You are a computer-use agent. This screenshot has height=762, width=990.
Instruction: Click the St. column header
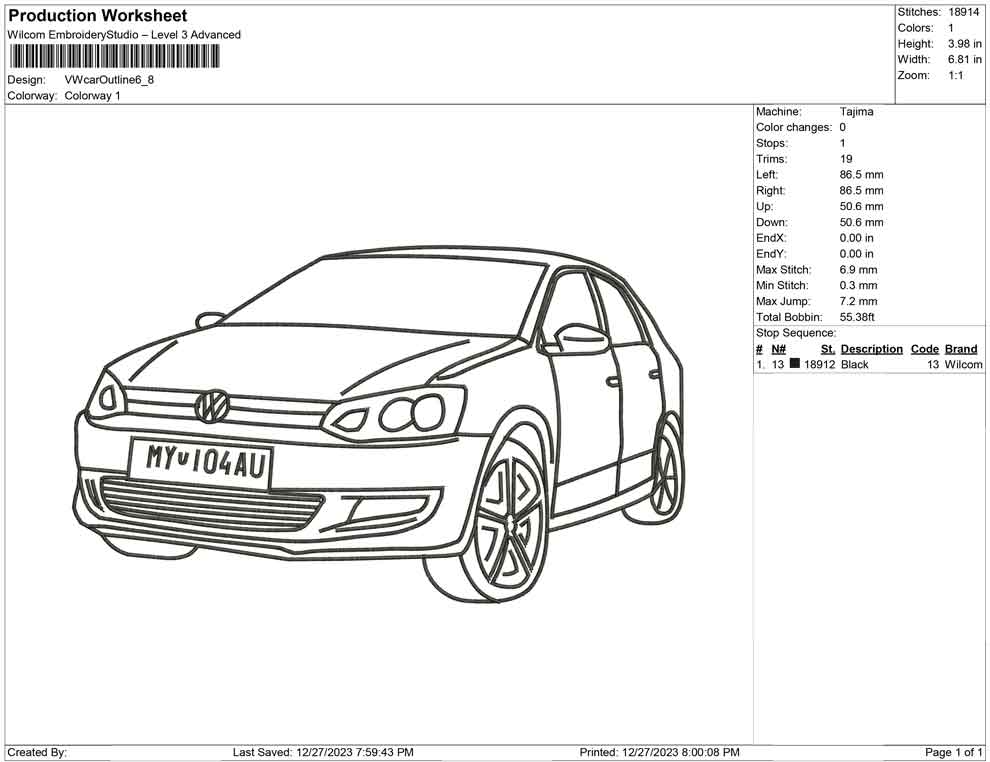(827, 349)
